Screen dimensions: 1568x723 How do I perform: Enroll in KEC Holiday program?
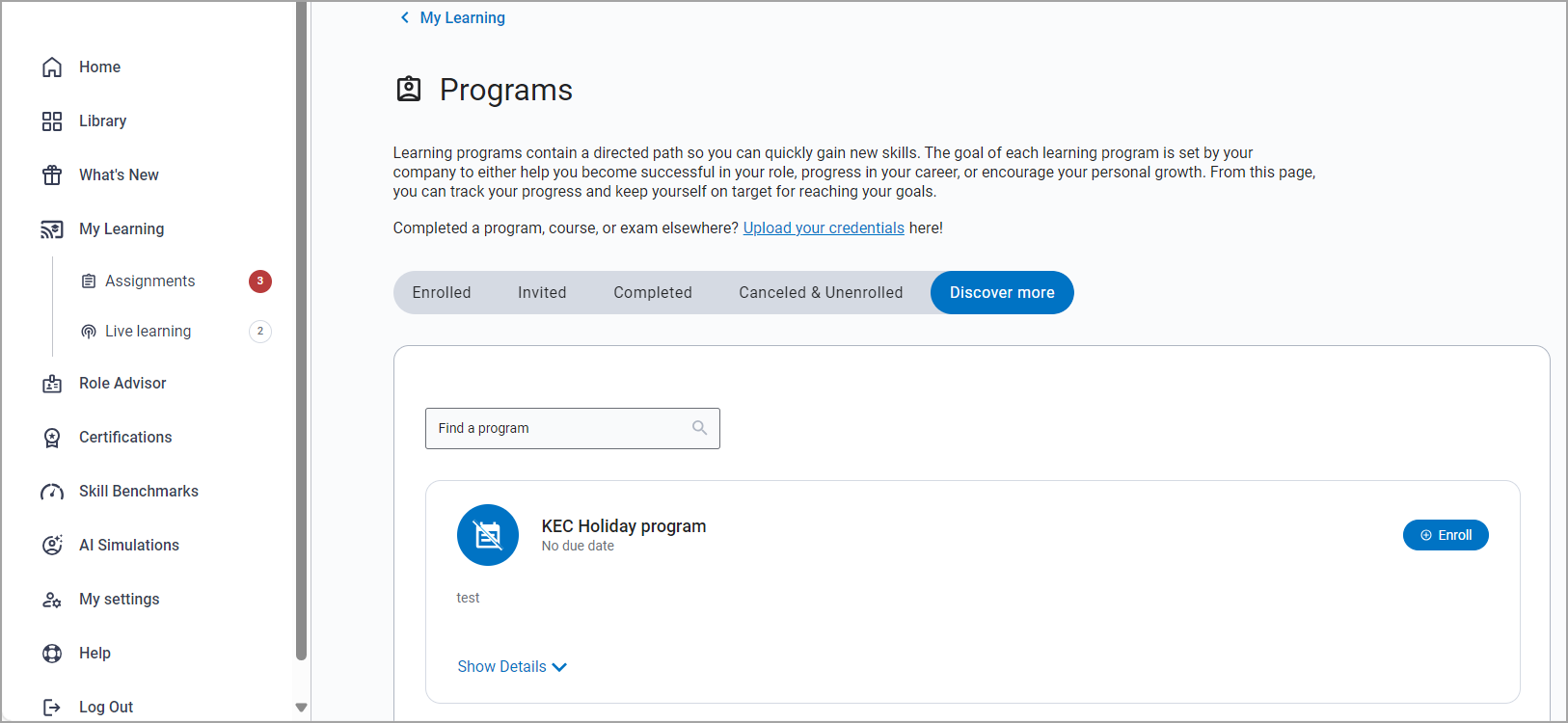pyautogui.click(x=1446, y=534)
